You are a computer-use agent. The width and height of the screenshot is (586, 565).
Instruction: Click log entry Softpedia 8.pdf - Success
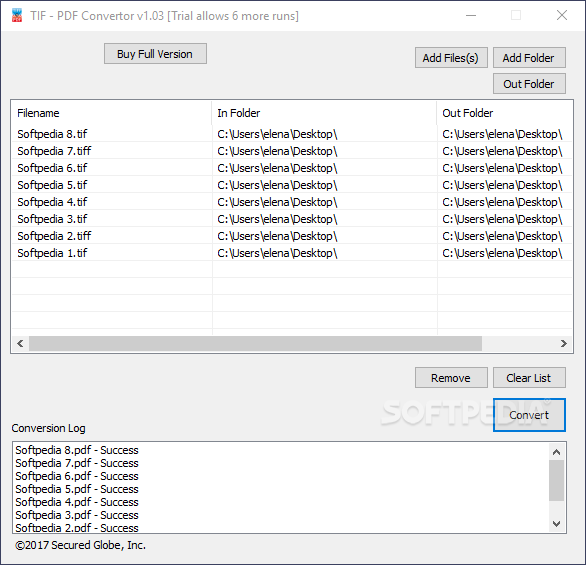tap(77, 450)
